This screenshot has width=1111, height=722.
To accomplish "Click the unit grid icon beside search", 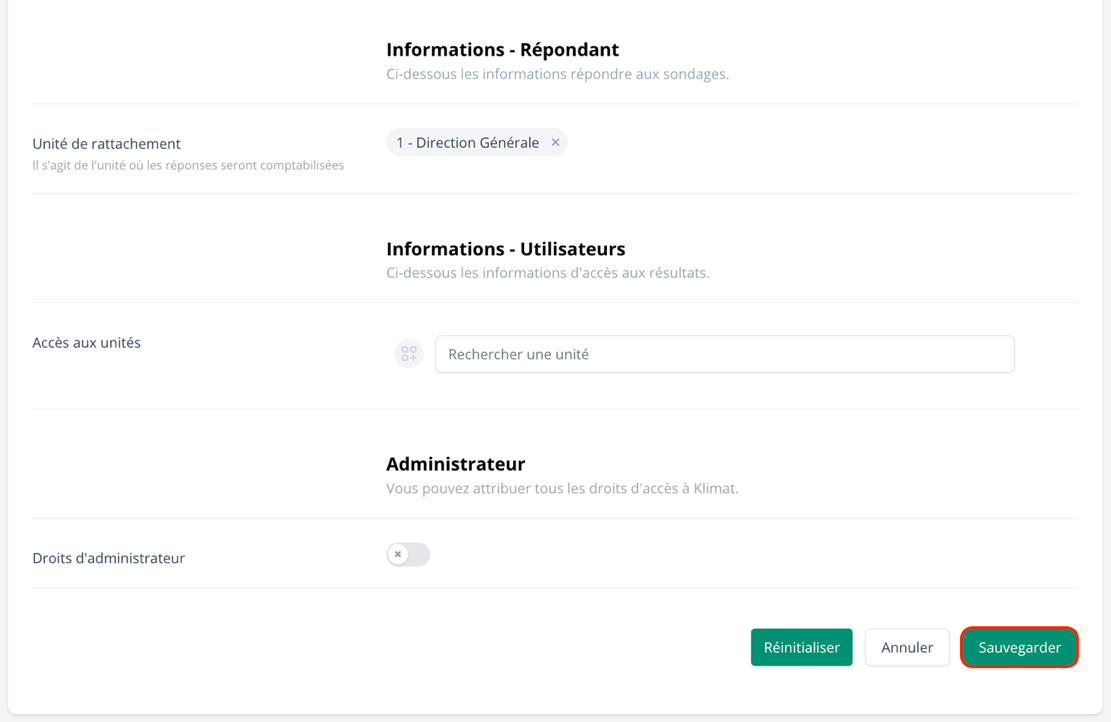I will point(409,354).
